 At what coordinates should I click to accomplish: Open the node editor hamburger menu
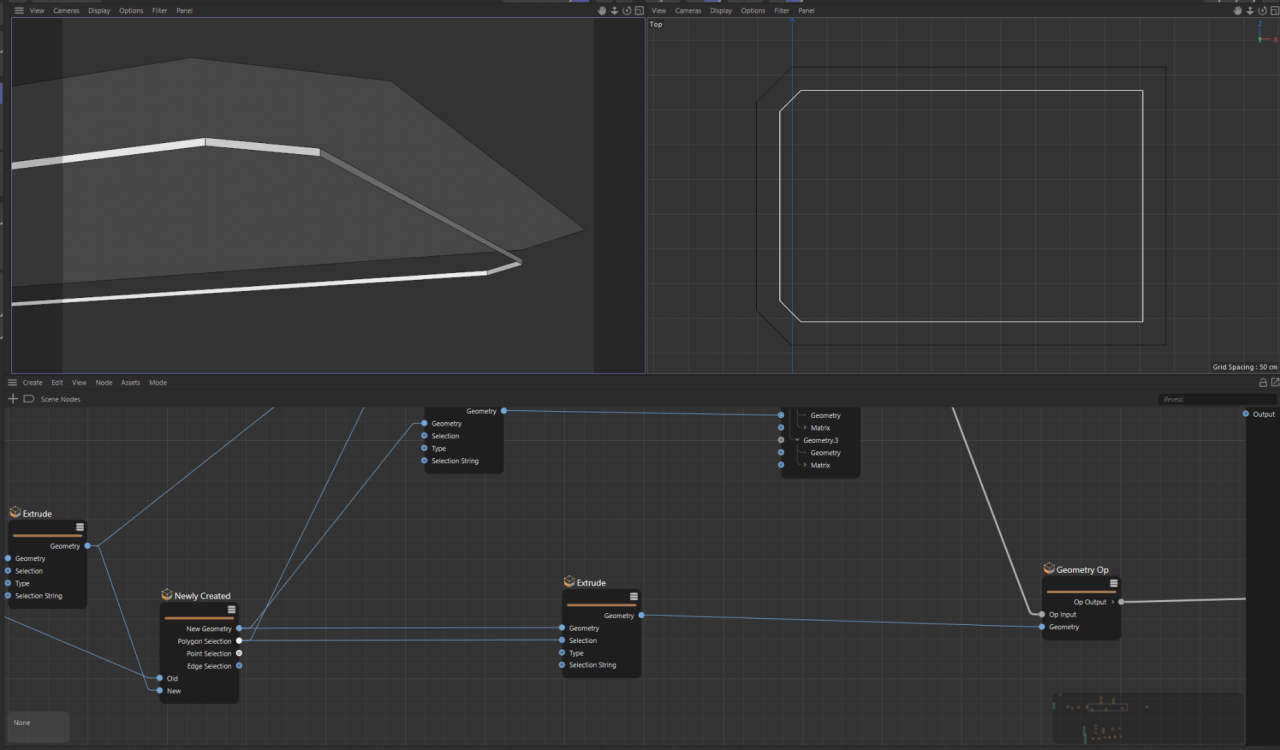(12, 382)
